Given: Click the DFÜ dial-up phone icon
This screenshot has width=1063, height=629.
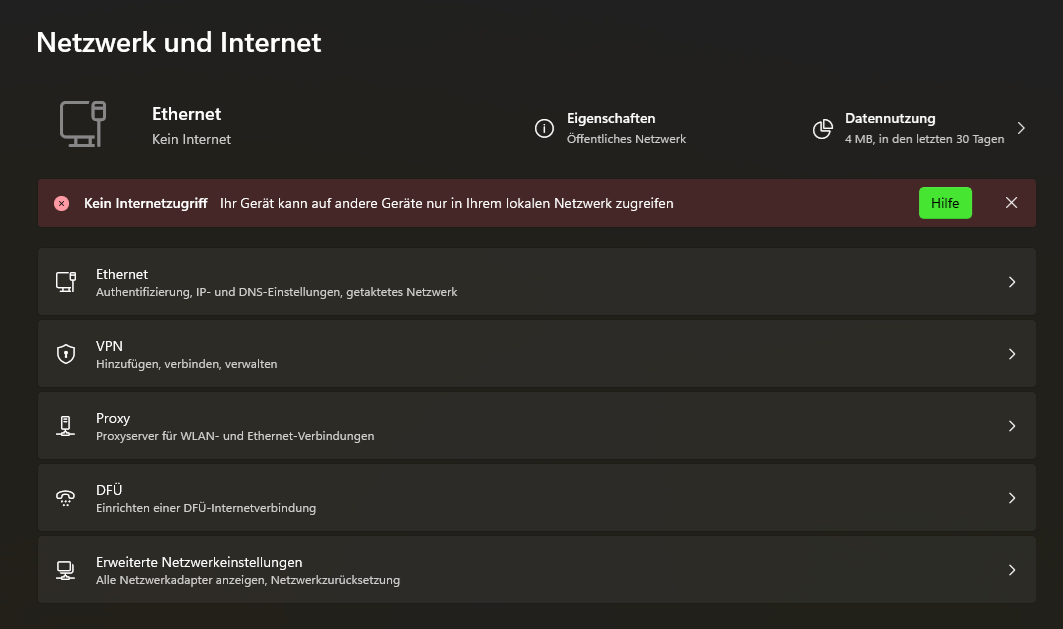Looking at the screenshot, I should pyautogui.click(x=66, y=498).
